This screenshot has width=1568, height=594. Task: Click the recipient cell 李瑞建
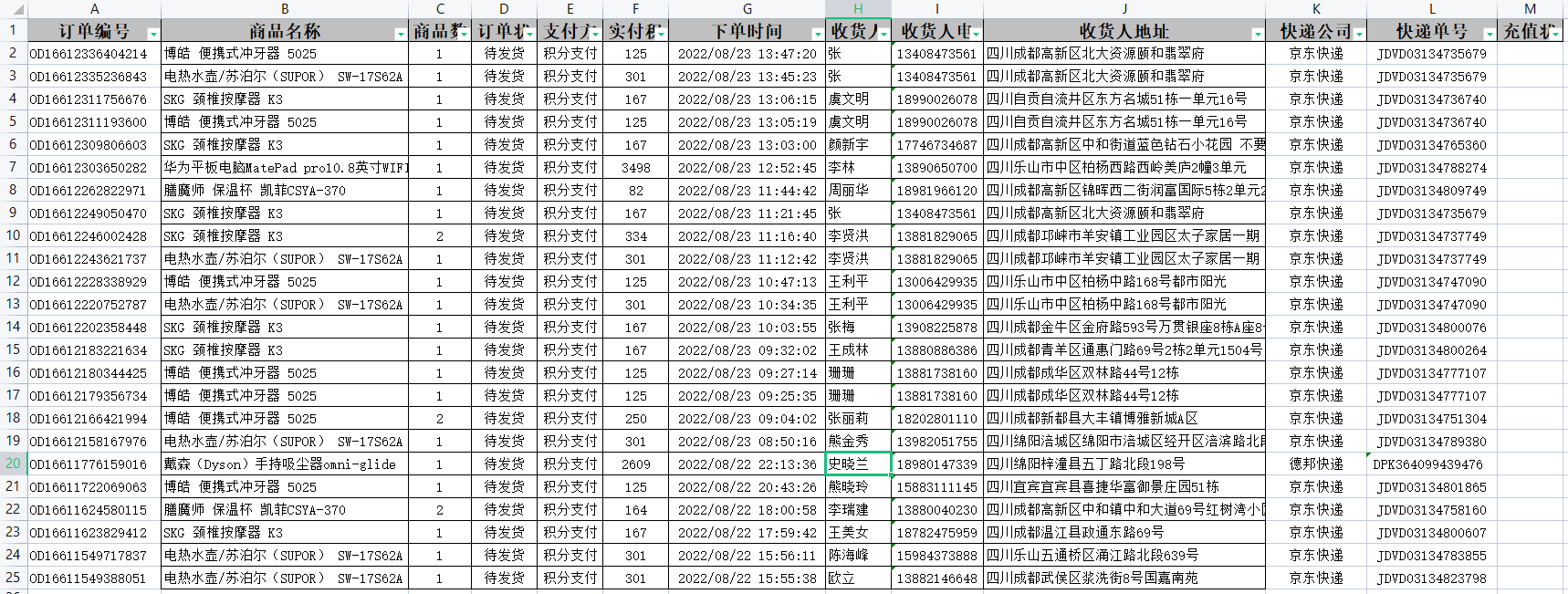pos(858,510)
